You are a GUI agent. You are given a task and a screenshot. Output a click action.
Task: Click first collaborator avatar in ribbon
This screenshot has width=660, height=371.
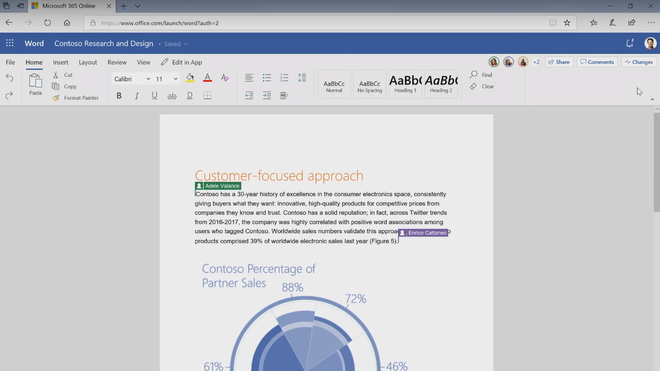tap(494, 62)
